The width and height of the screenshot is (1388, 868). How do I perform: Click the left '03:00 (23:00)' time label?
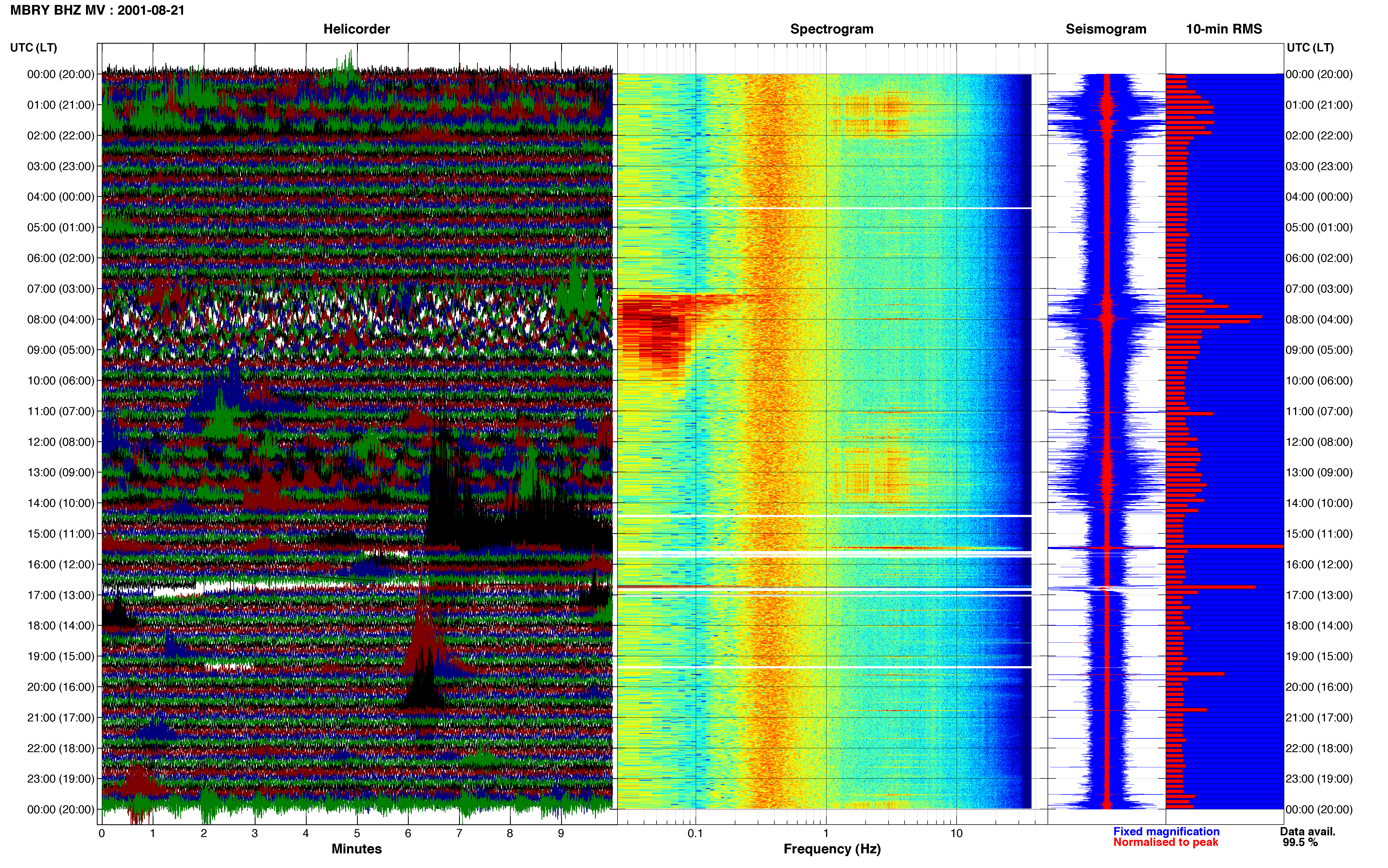pos(61,166)
